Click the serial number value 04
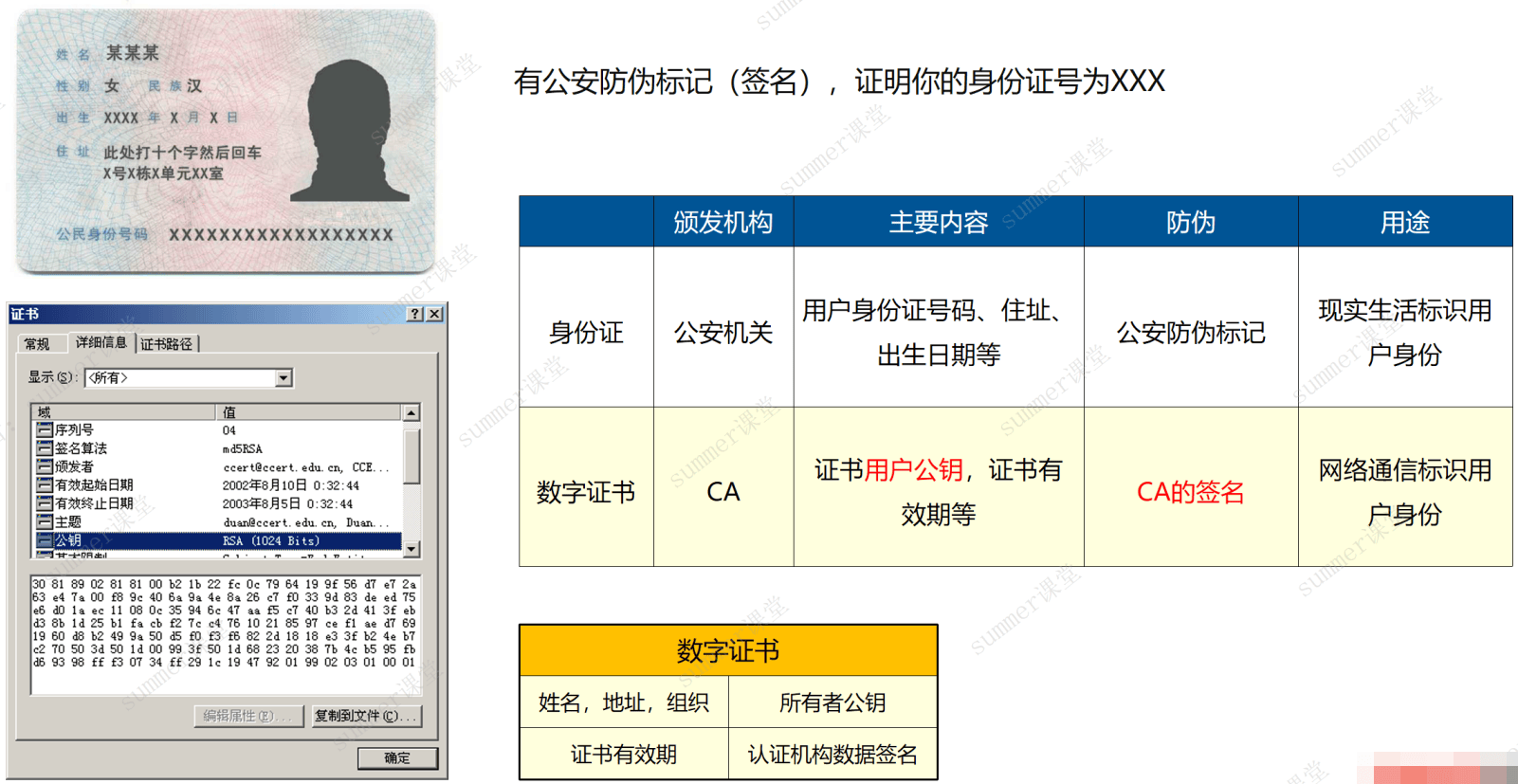 point(229,430)
